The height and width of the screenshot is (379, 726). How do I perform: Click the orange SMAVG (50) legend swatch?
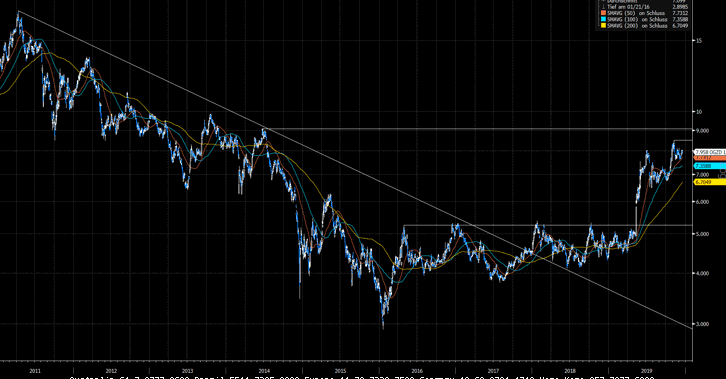[x=603, y=13]
